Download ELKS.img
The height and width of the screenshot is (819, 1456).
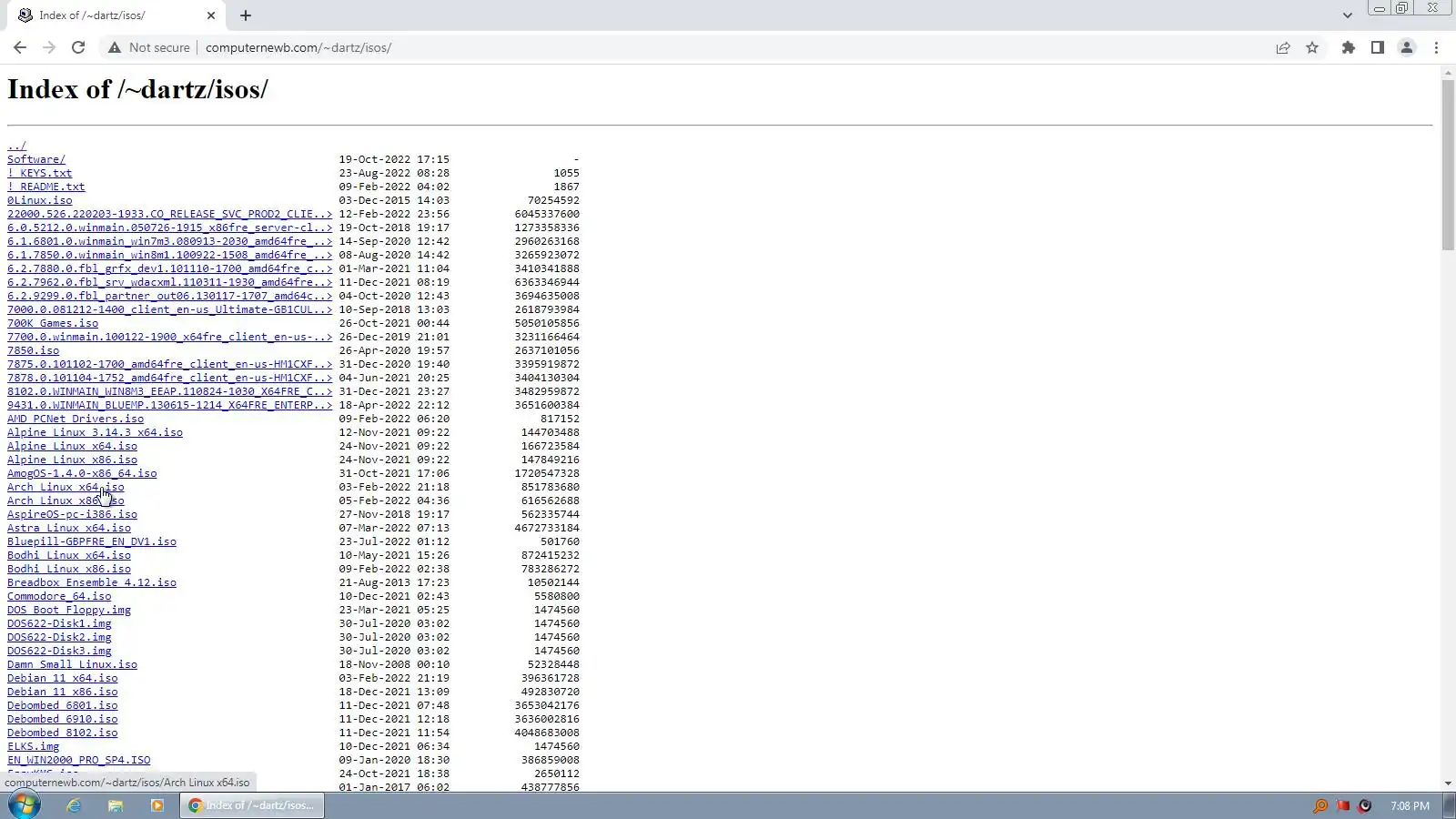(33, 746)
